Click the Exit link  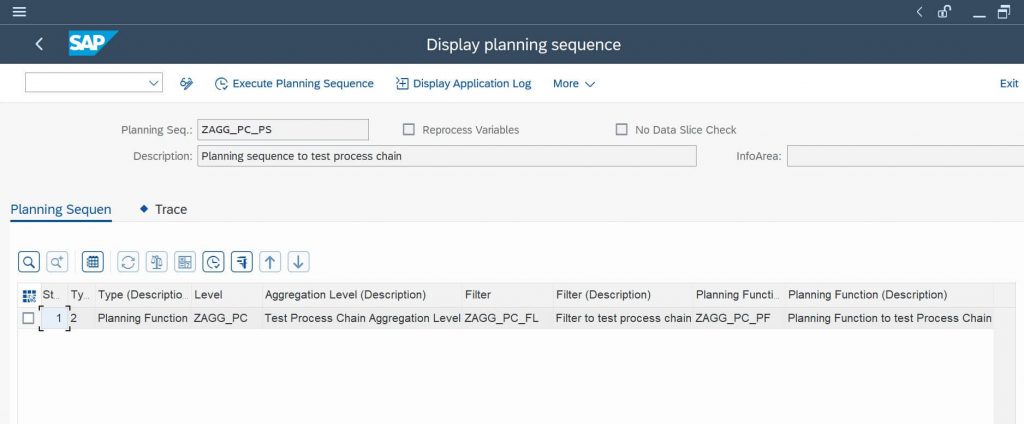pyautogui.click(x=1009, y=84)
